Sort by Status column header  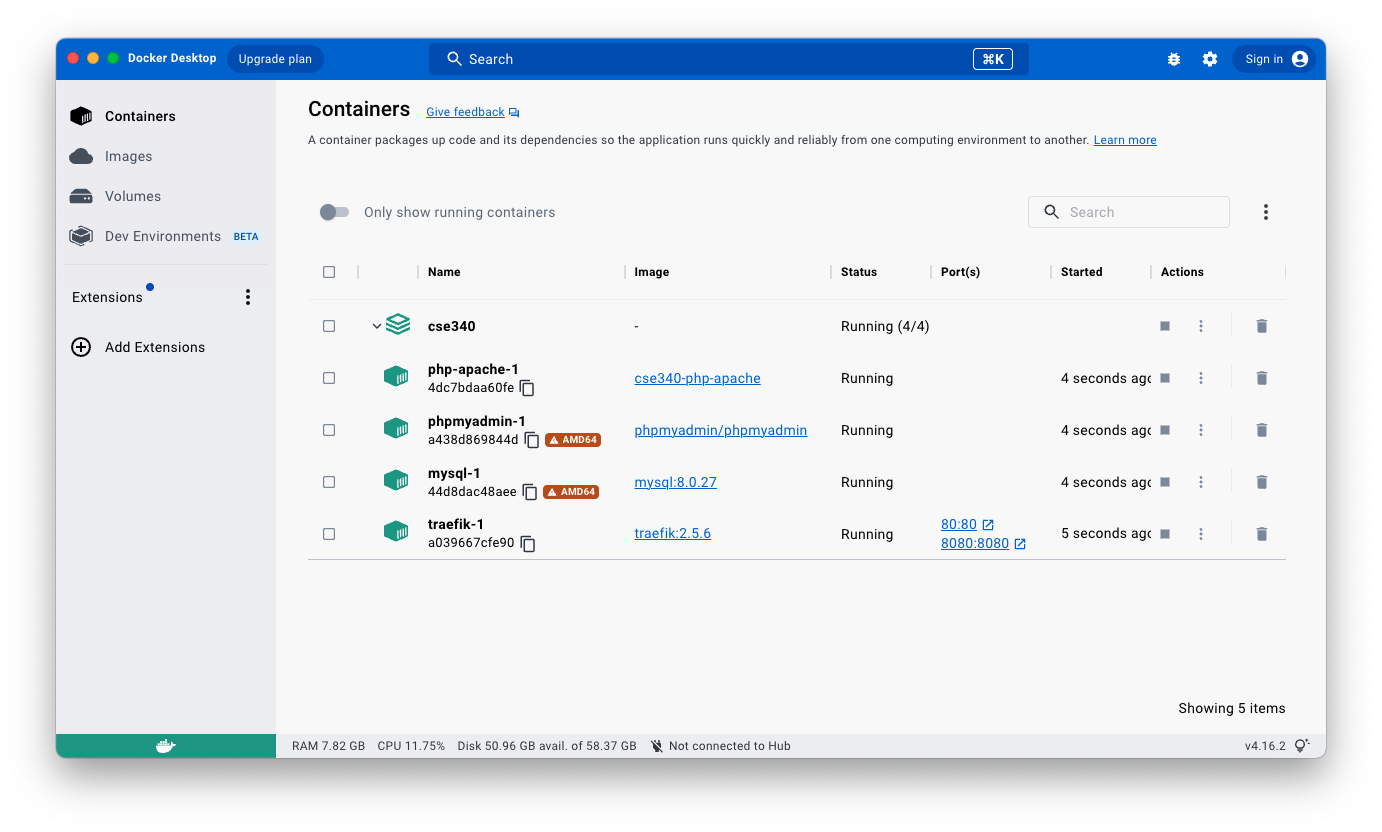[859, 272]
